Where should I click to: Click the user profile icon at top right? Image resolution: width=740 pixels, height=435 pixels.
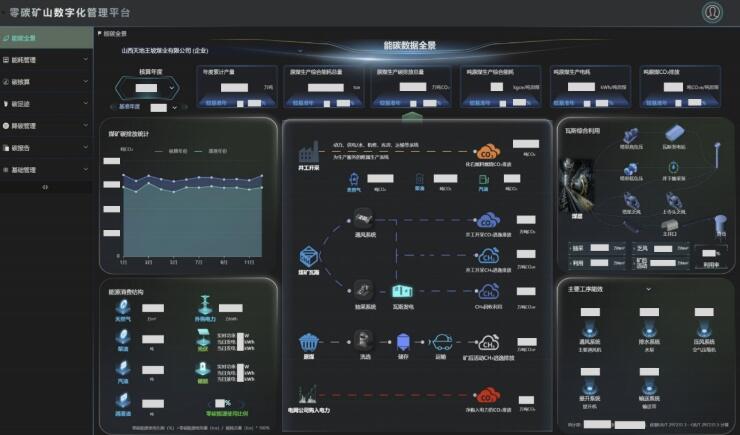pos(712,12)
